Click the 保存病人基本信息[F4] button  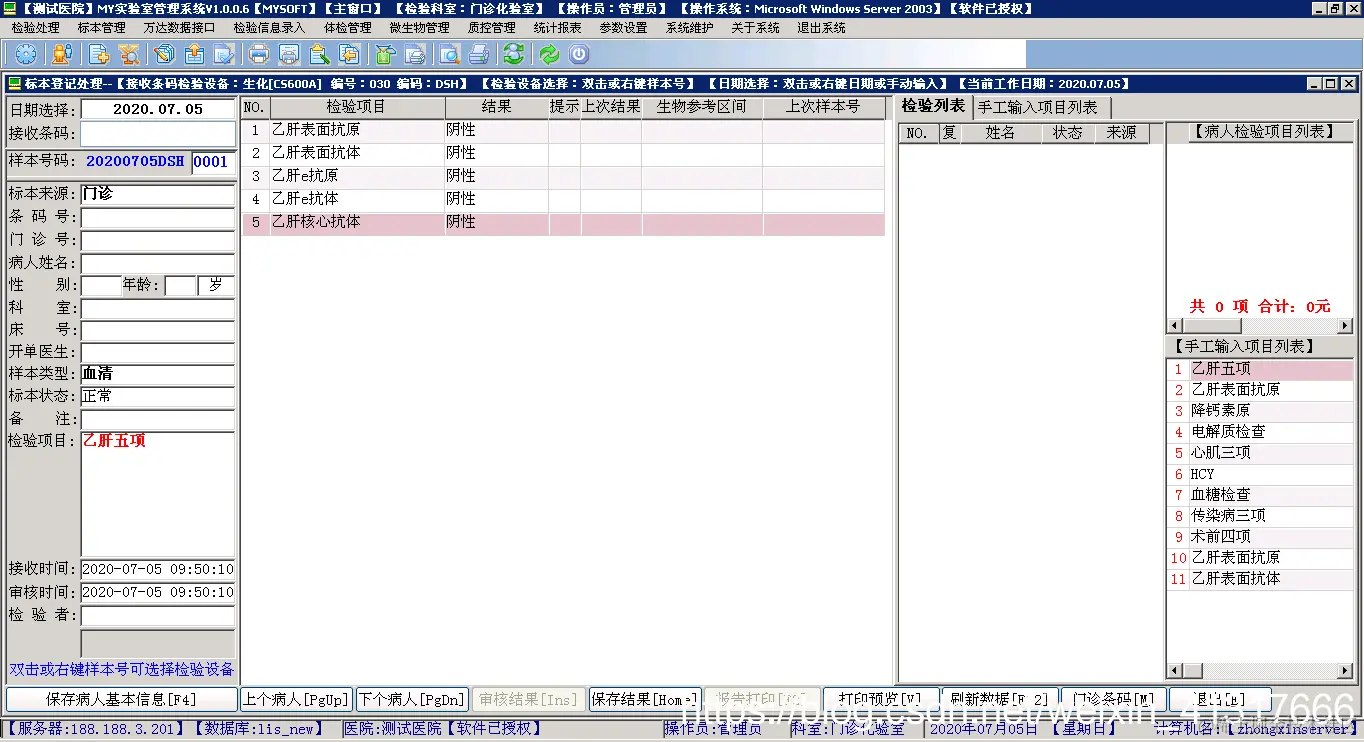point(122,699)
